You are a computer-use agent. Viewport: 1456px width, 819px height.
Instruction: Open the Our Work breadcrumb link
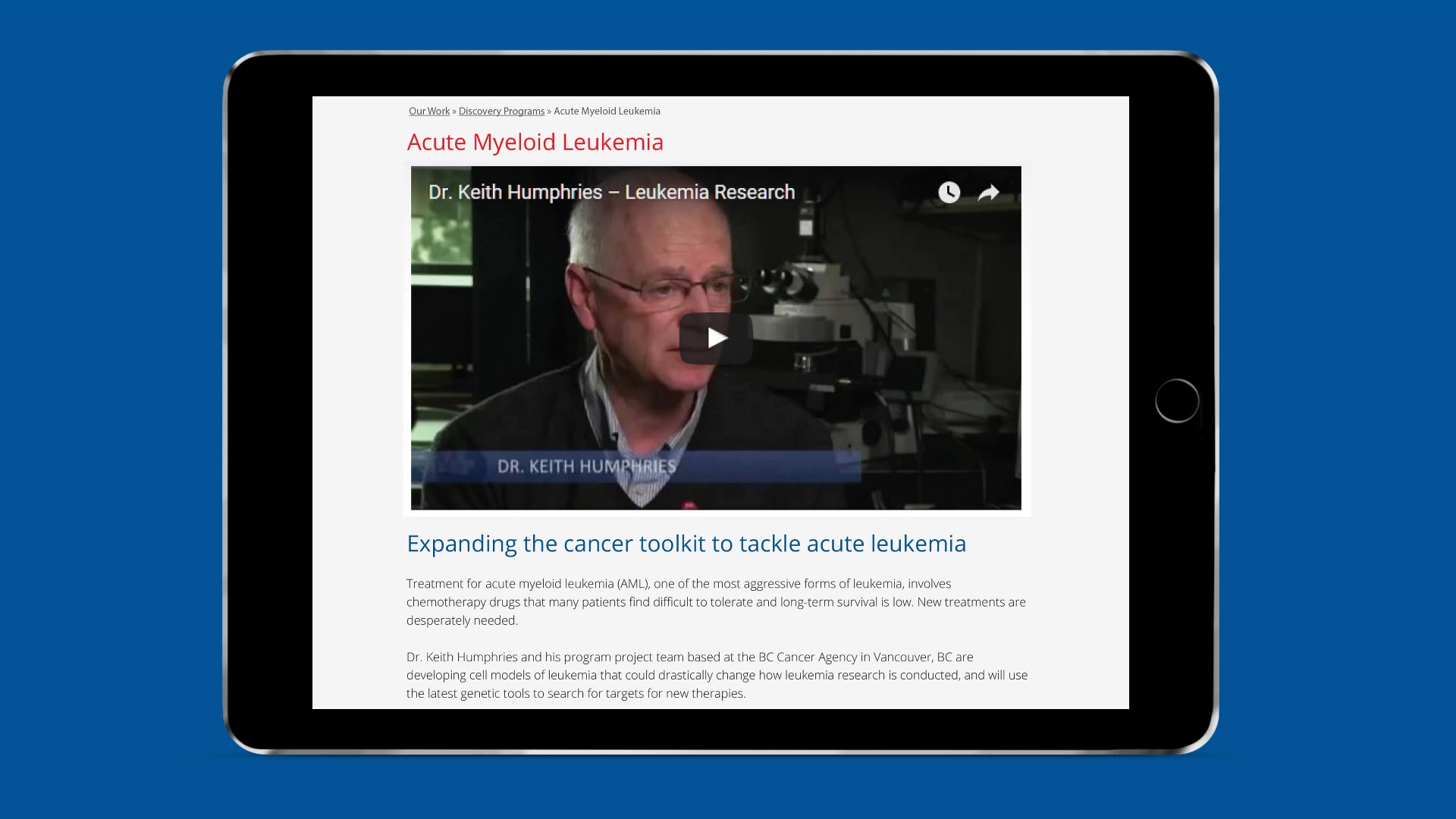click(x=429, y=111)
